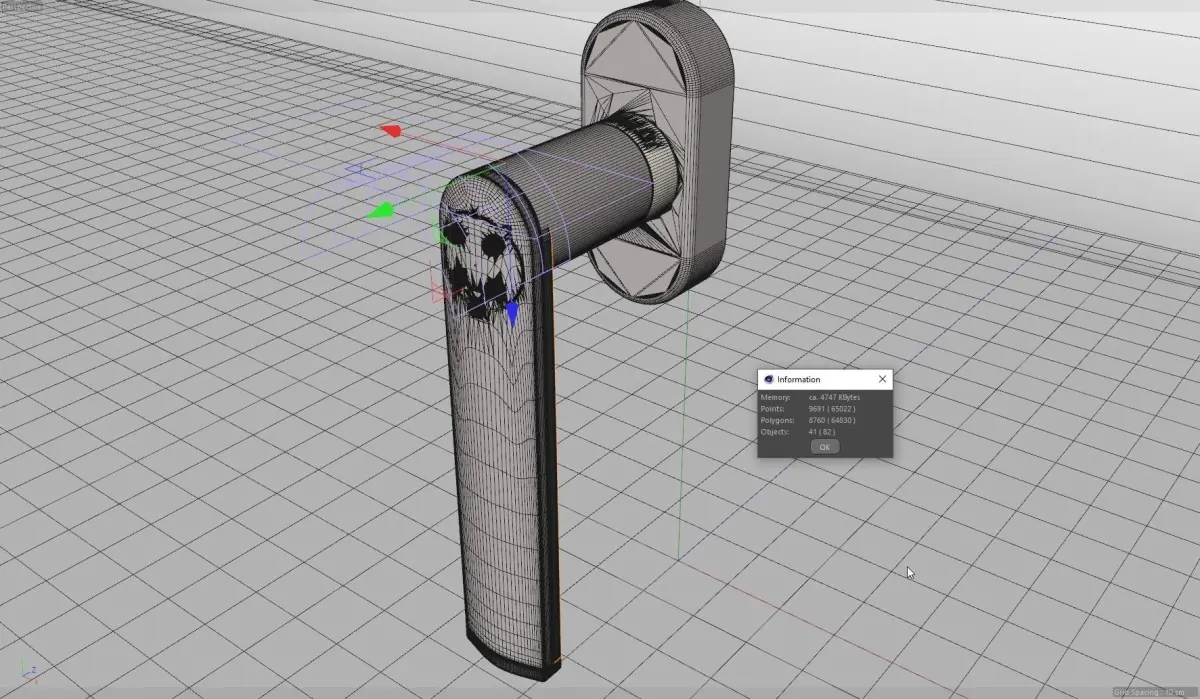
Task: Click the "Polygons:" label in the dialog
Action: [776, 420]
